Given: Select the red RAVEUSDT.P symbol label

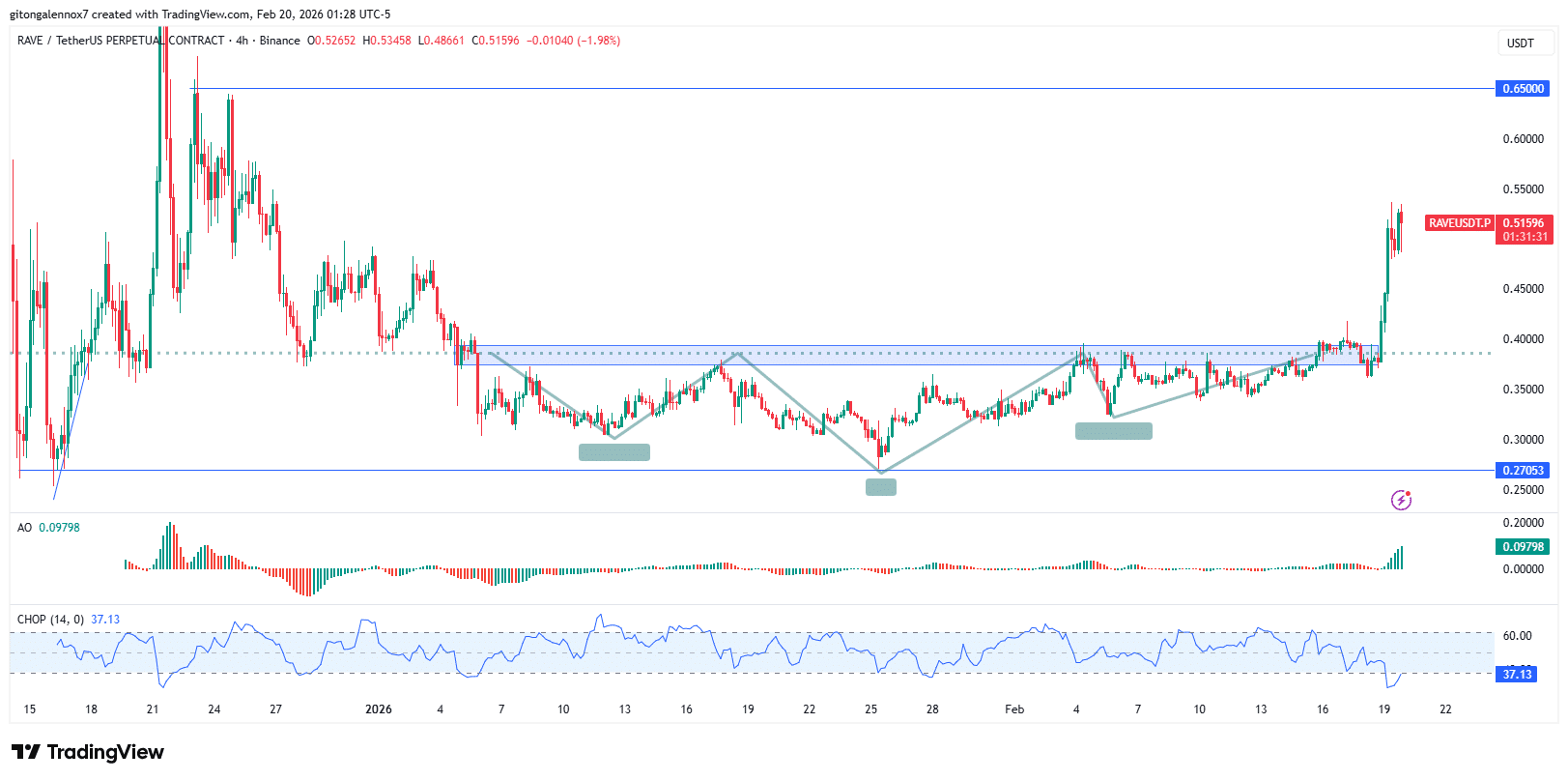Looking at the screenshot, I should tap(1459, 223).
